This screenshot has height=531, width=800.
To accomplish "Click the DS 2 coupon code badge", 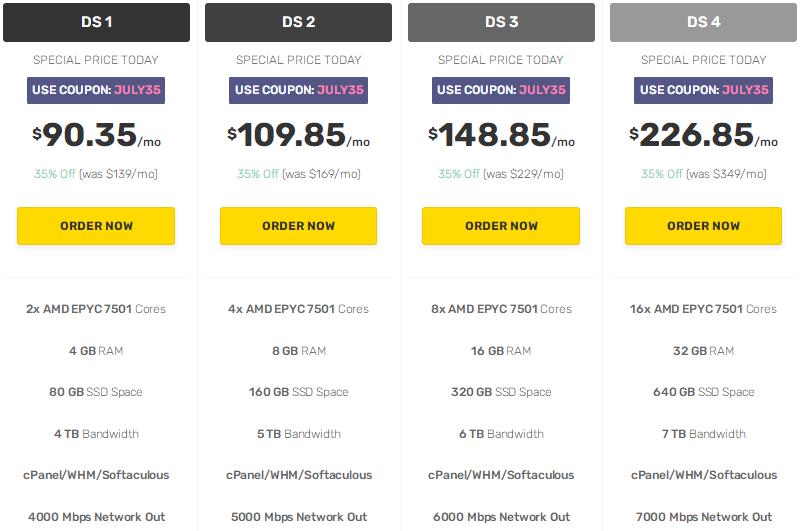I will coord(299,90).
